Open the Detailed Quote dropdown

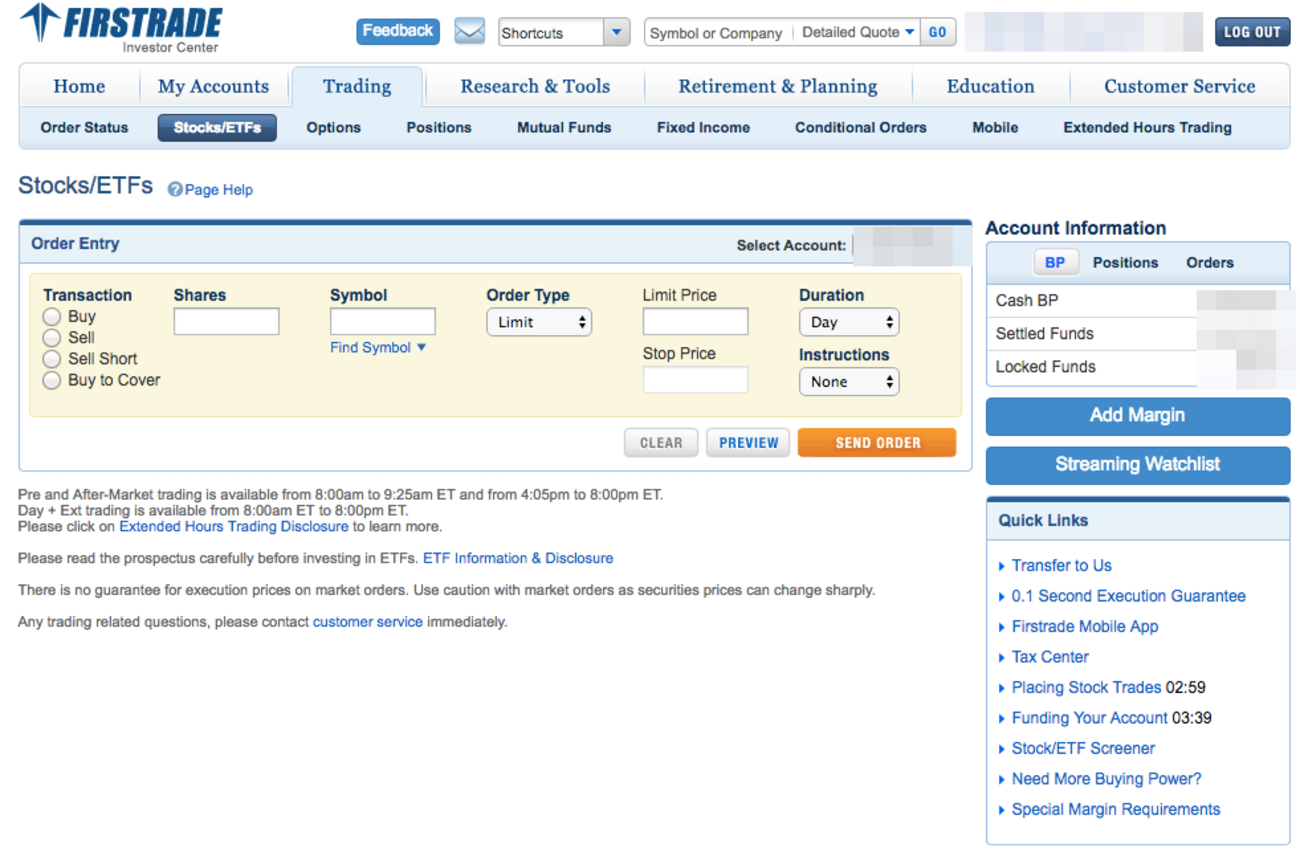coord(858,32)
